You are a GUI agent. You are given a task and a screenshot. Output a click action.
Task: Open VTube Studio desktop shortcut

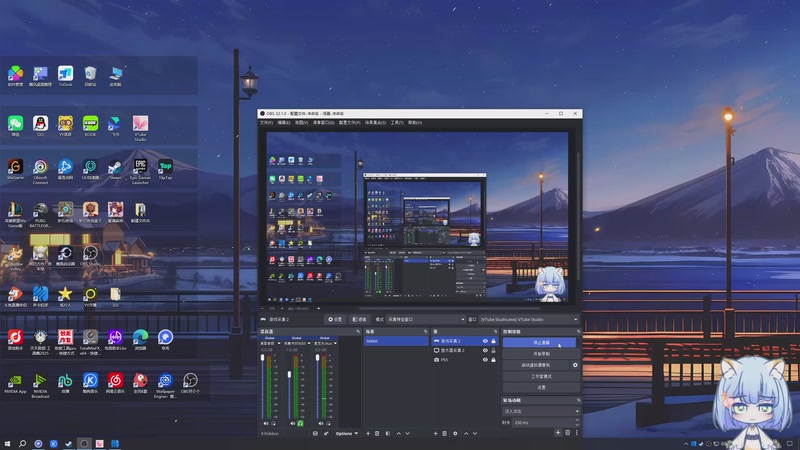[140, 128]
